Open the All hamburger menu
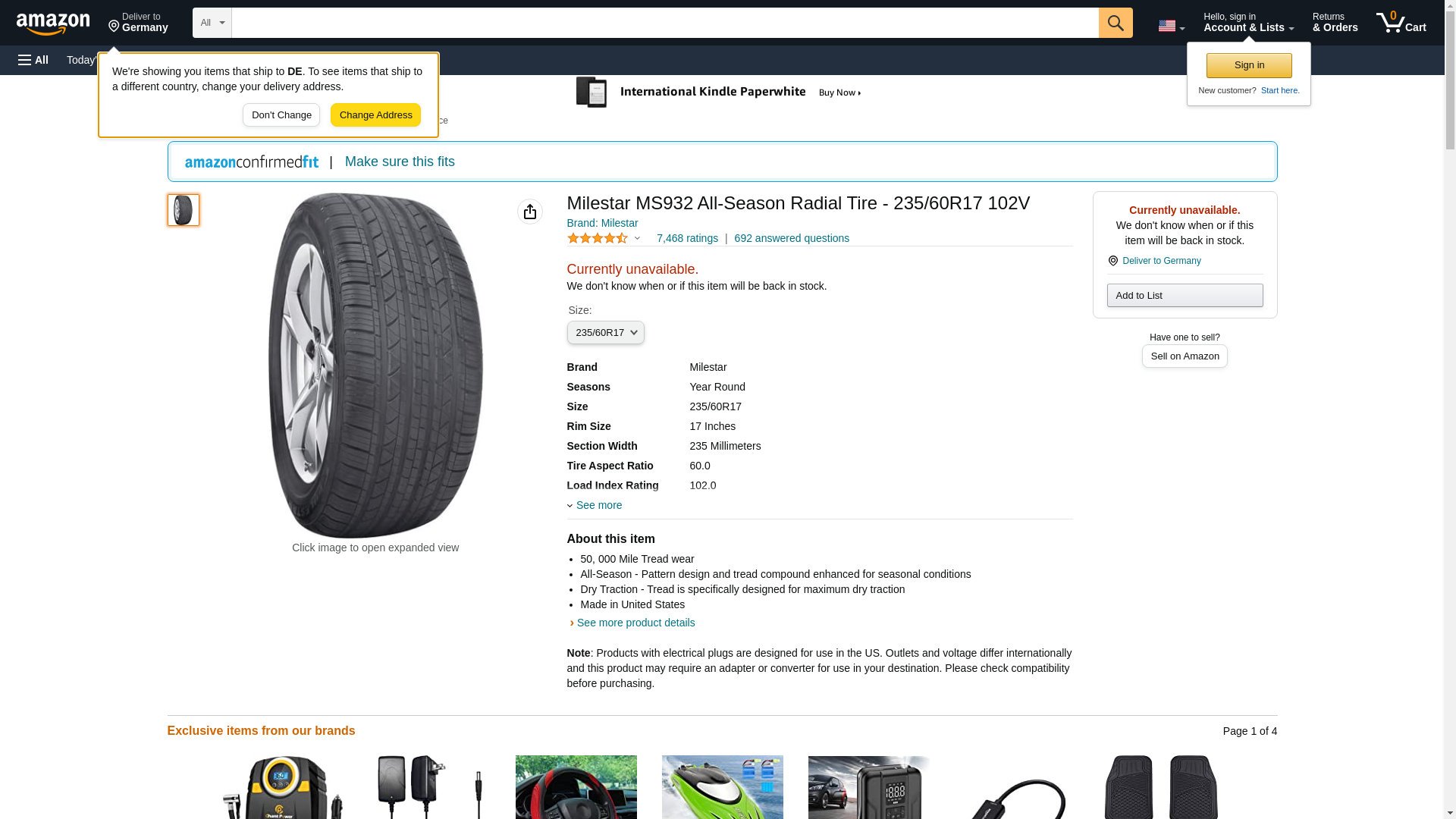The height and width of the screenshot is (819, 1456). (x=33, y=60)
